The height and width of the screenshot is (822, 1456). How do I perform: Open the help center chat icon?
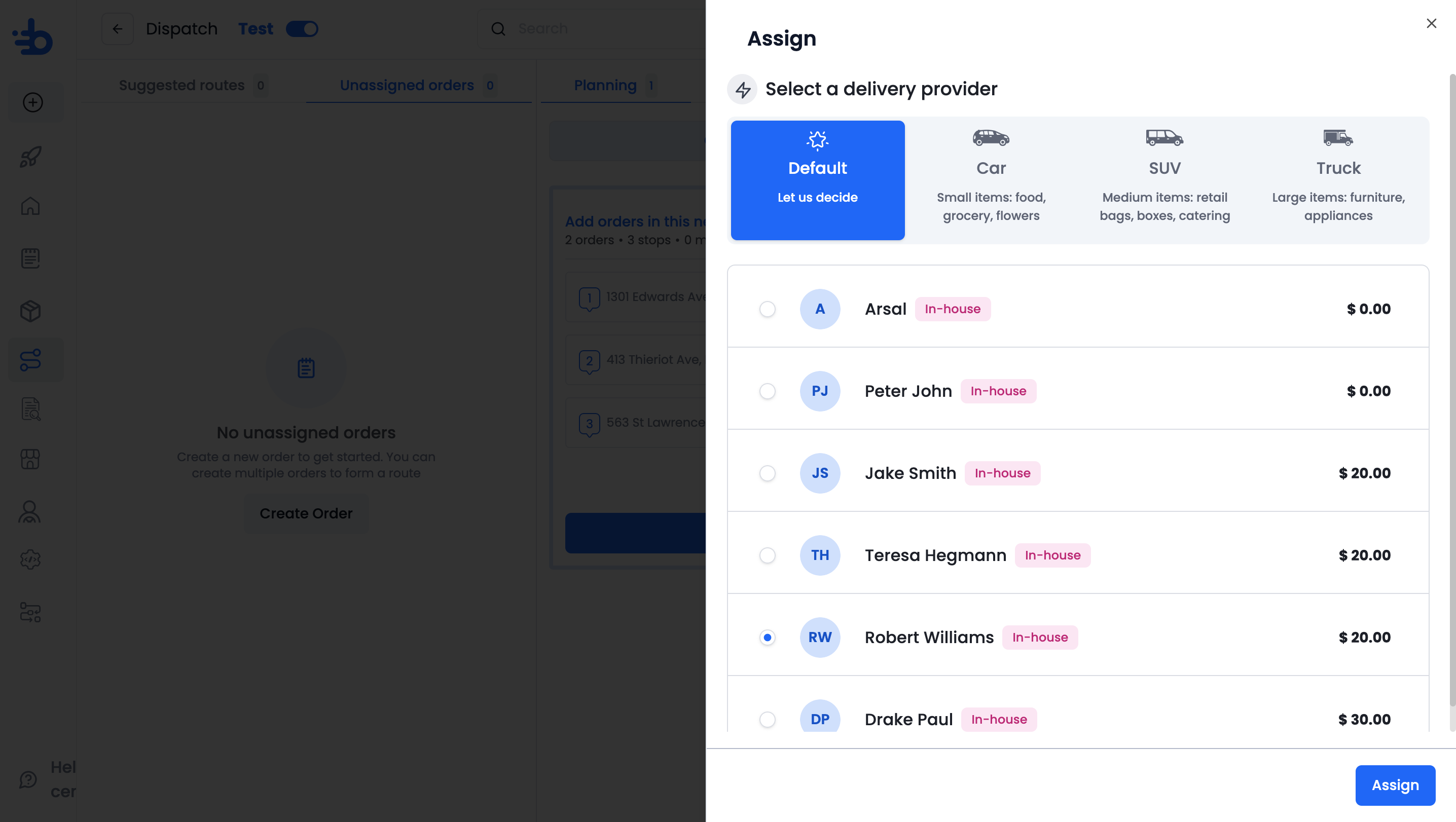(x=28, y=779)
